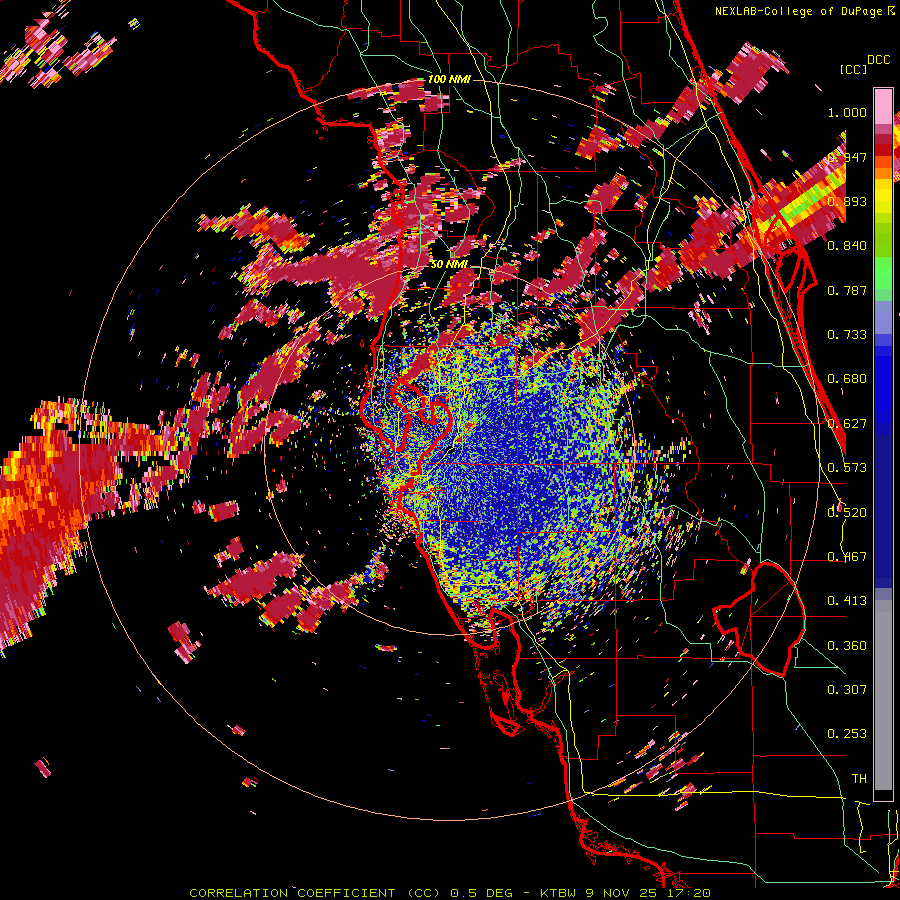
Task: Click the 0.360 value on the color scale
Action: [x=847, y=646]
